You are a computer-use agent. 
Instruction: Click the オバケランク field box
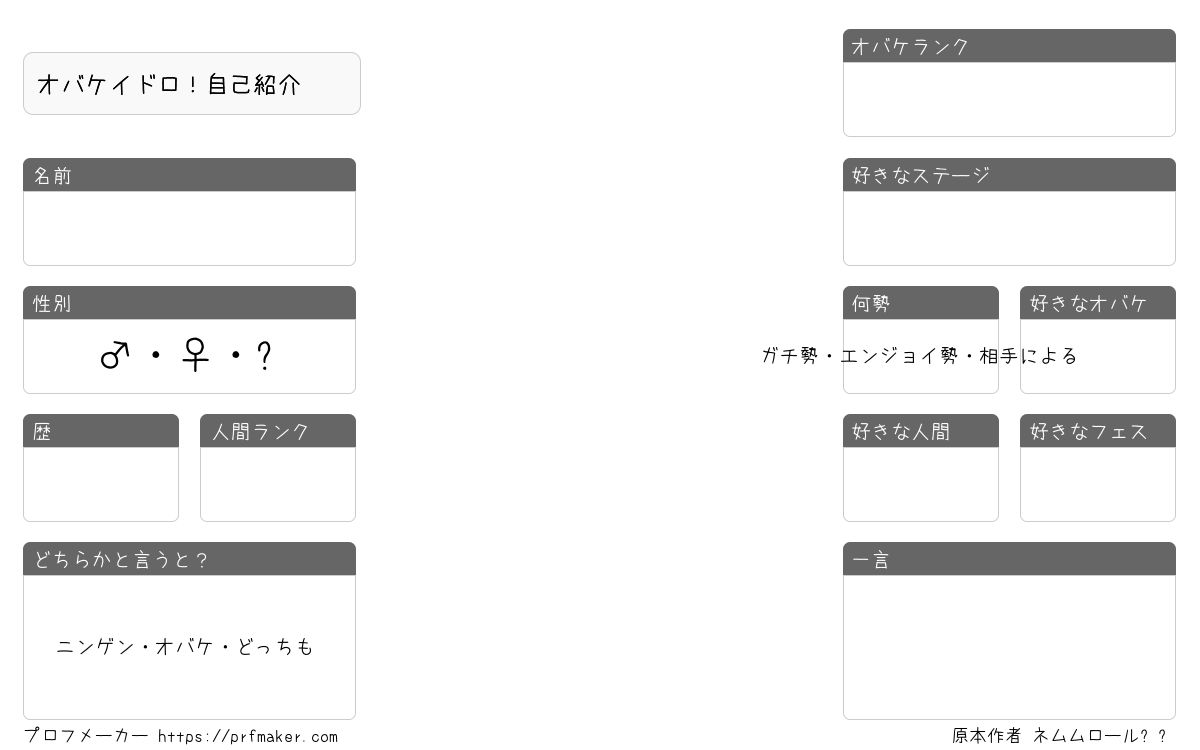pyautogui.click(x=1009, y=99)
